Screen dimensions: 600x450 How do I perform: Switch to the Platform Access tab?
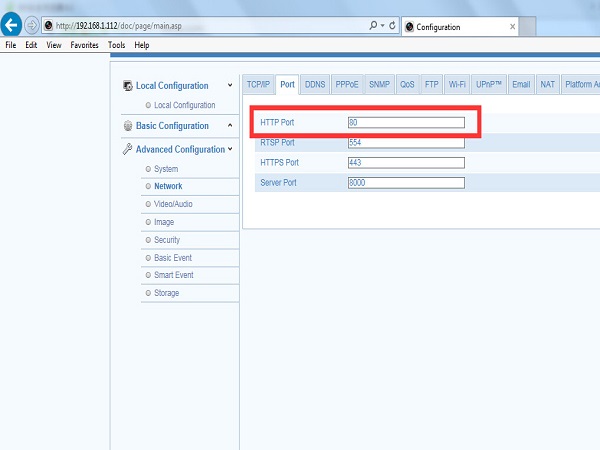[x=581, y=85]
